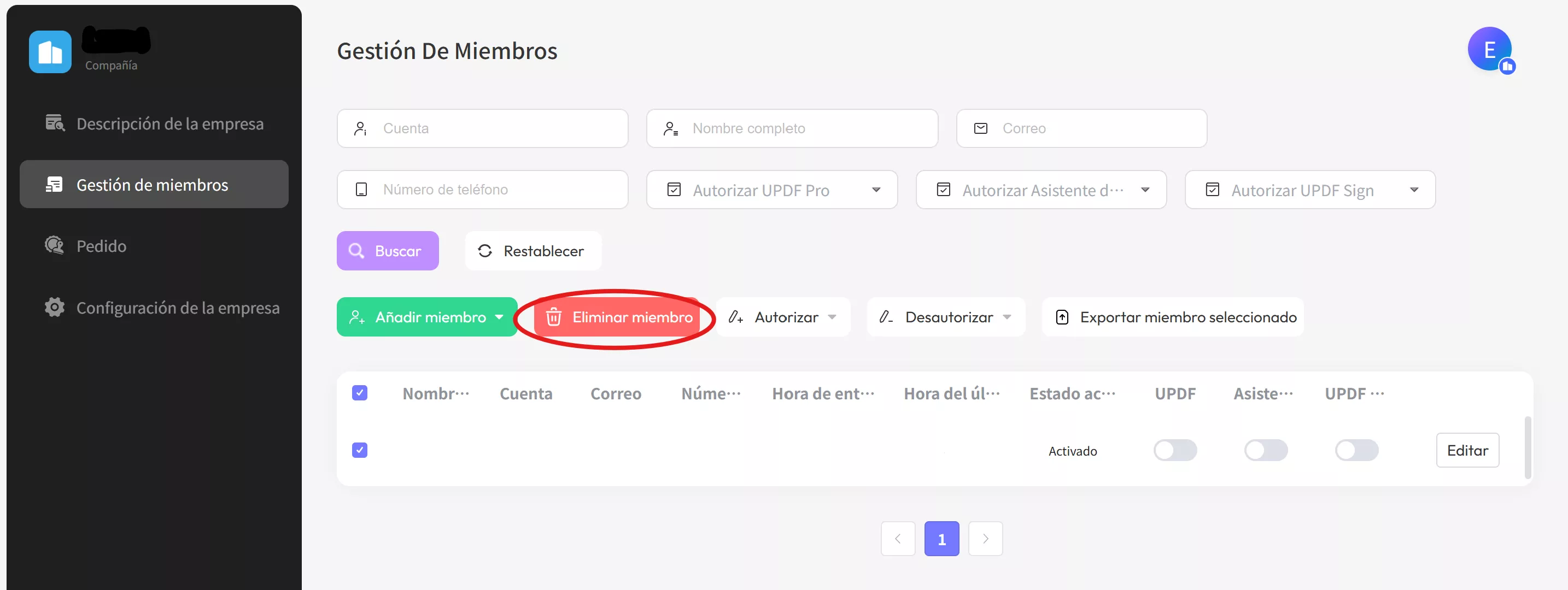
Task: Open Descripción de la empresa menu
Action: tap(154, 123)
